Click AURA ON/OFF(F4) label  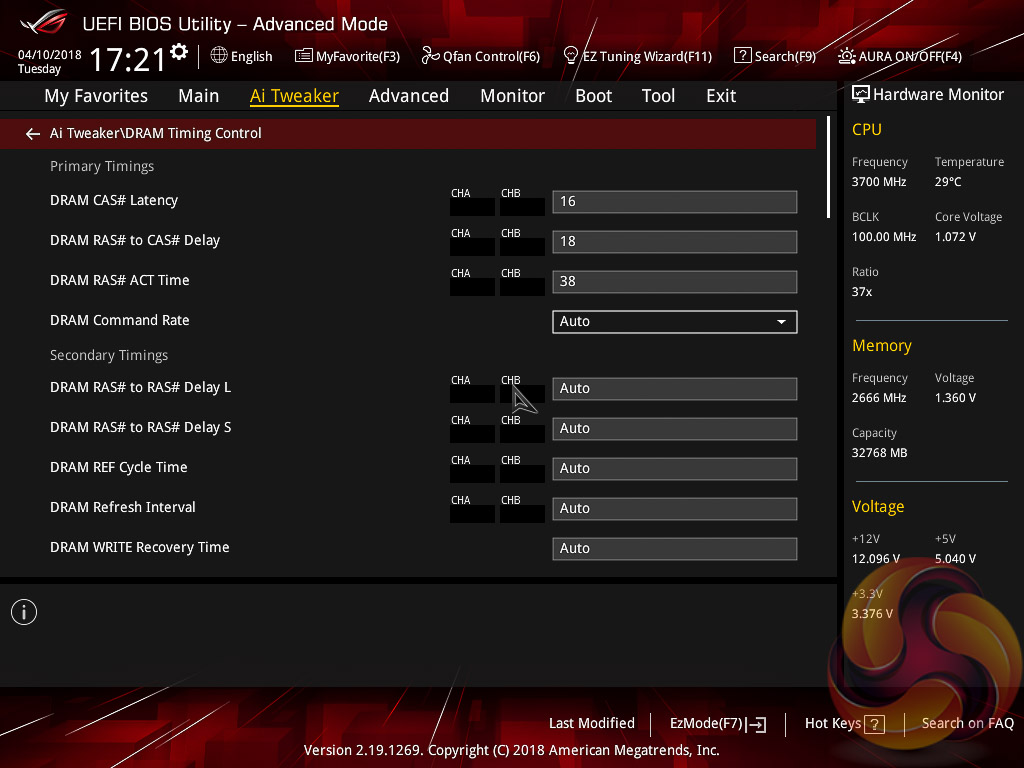910,56
